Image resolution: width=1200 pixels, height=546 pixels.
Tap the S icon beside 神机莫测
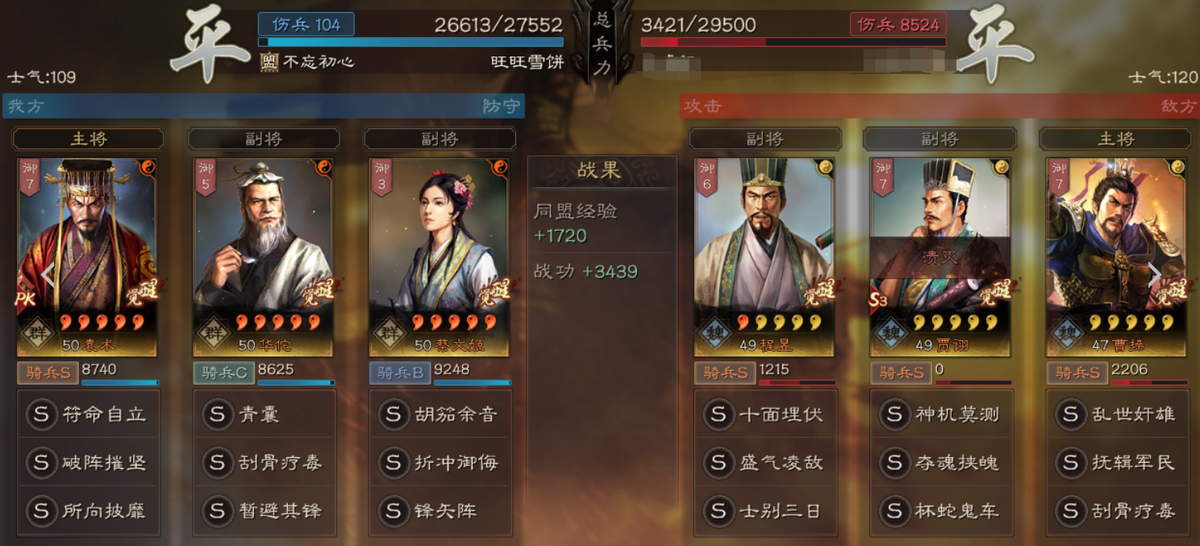pyautogui.click(x=893, y=414)
